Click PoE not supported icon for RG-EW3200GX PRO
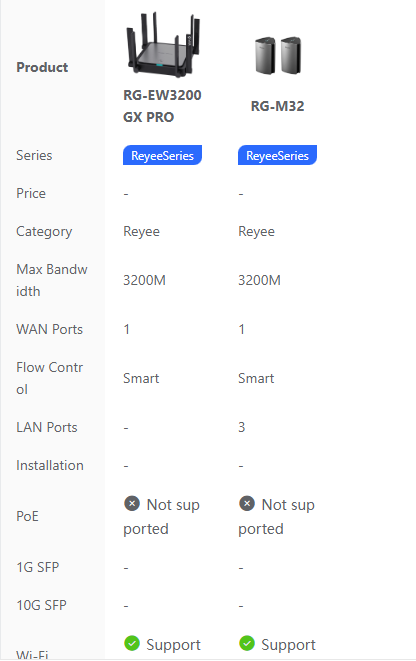Image resolution: width=416 pixels, height=661 pixels. coord(132,503)
